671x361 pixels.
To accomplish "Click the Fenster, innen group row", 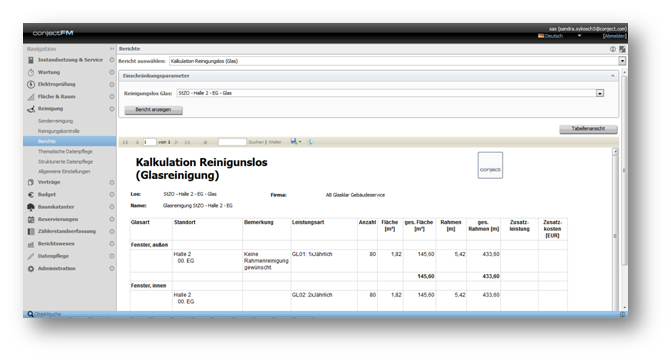I will (349, 286).
